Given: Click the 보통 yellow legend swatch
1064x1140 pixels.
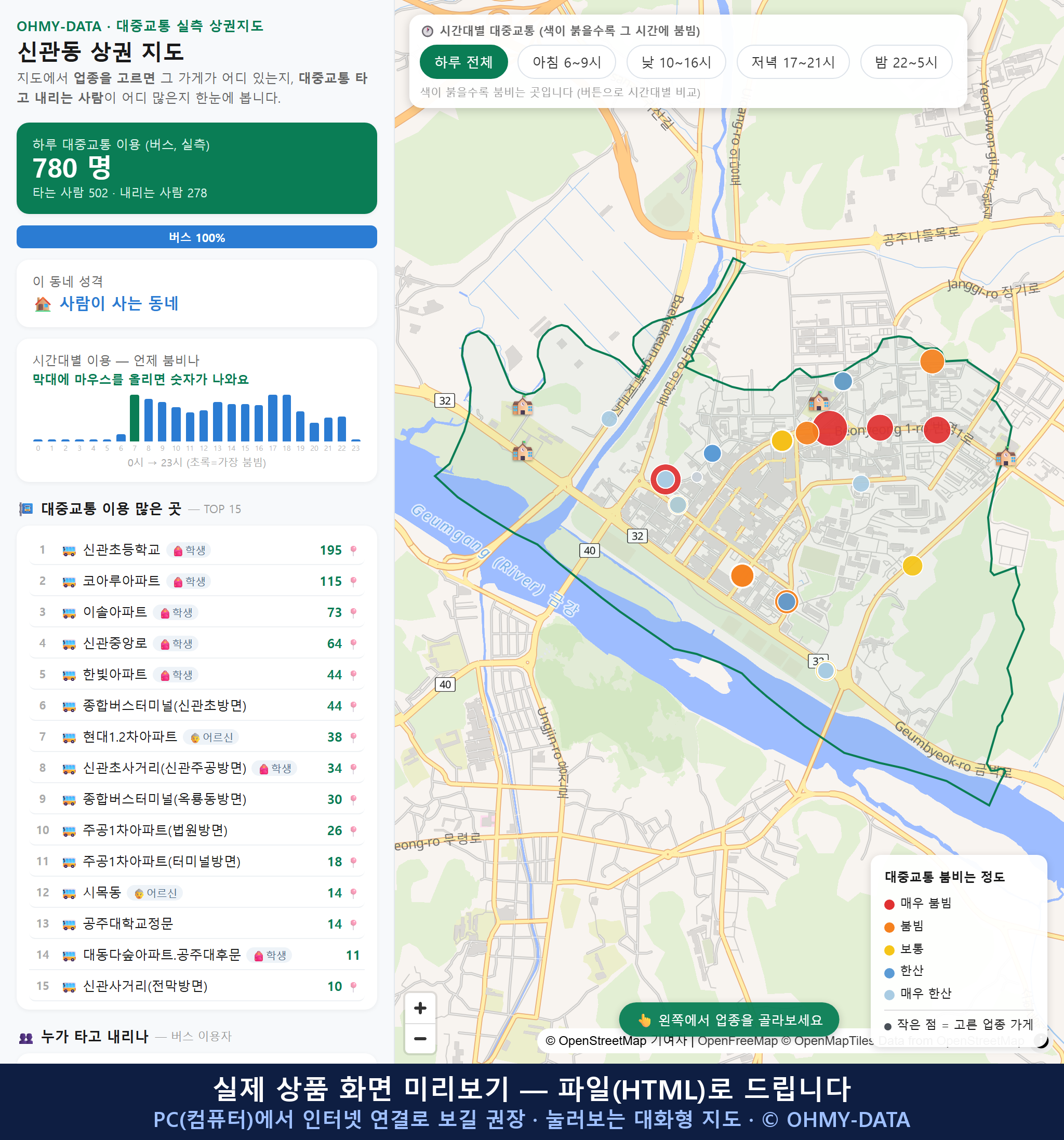Looking at the screenshot, I should coord(889,949).
